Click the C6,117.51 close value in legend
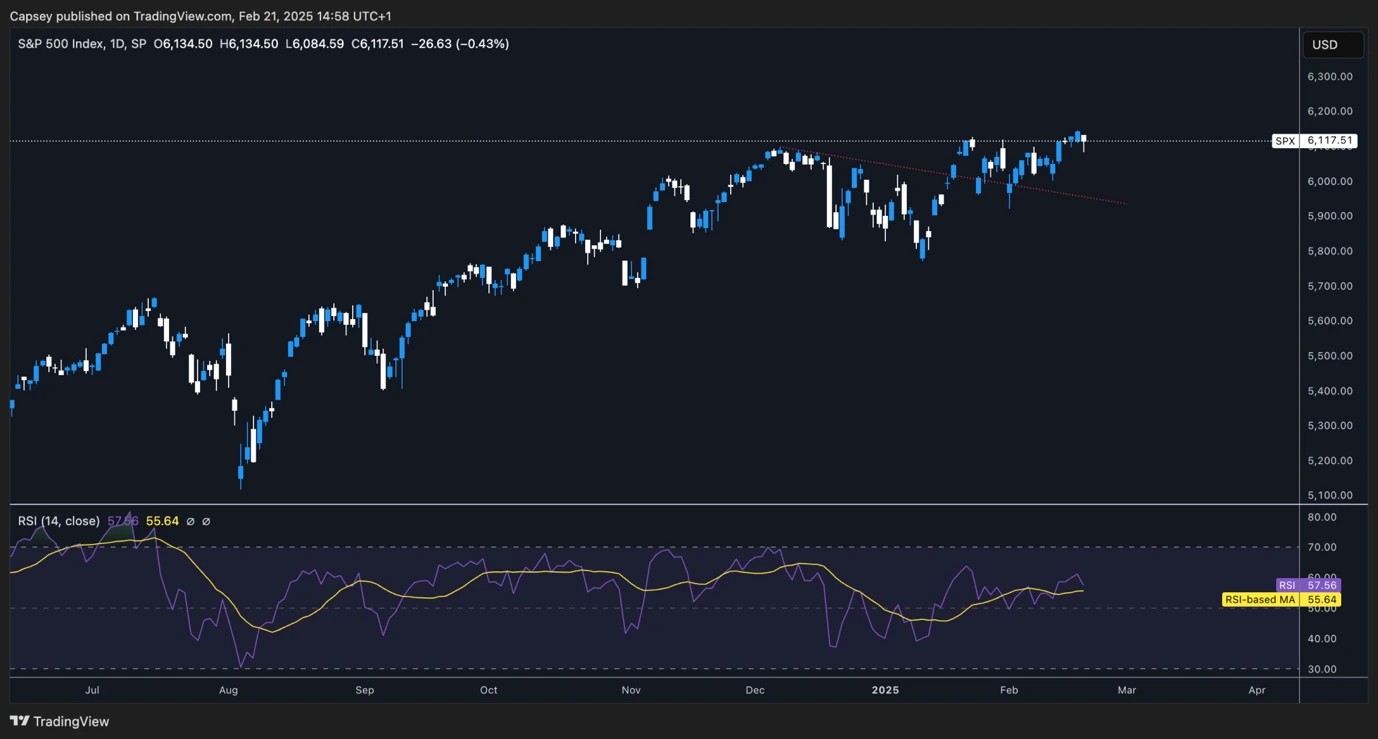The image size is (1378, 739). pyautogui.click(x=379, y=43)
